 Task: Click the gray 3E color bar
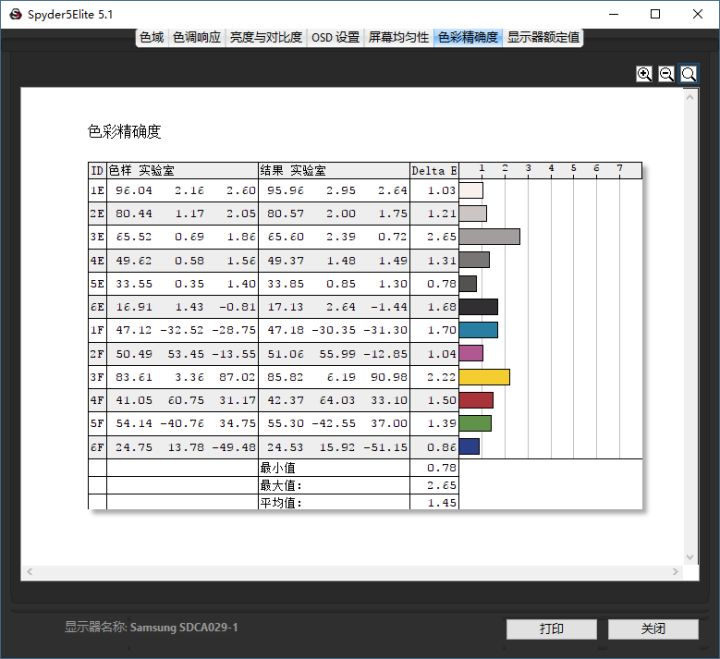tap(489, 237)
